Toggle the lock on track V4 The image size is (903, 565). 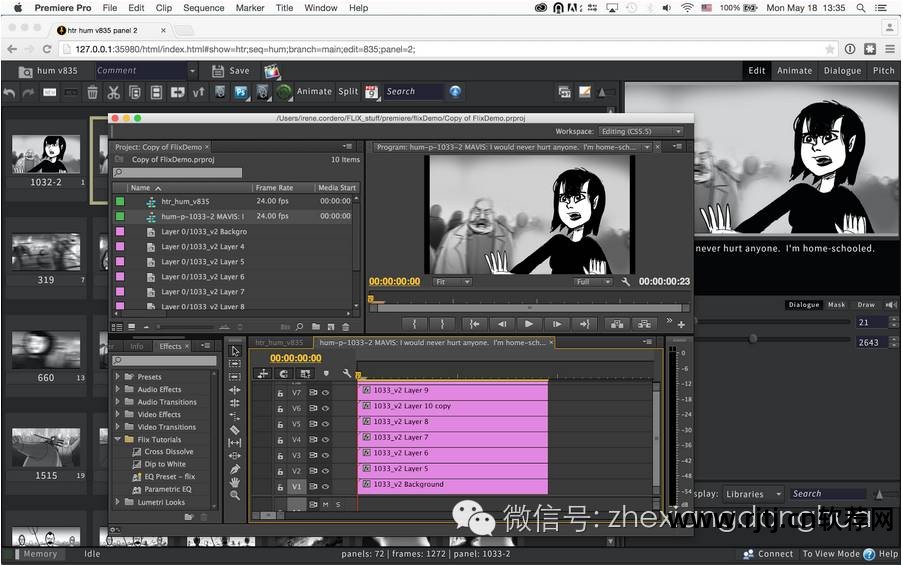tap(280, 440)
